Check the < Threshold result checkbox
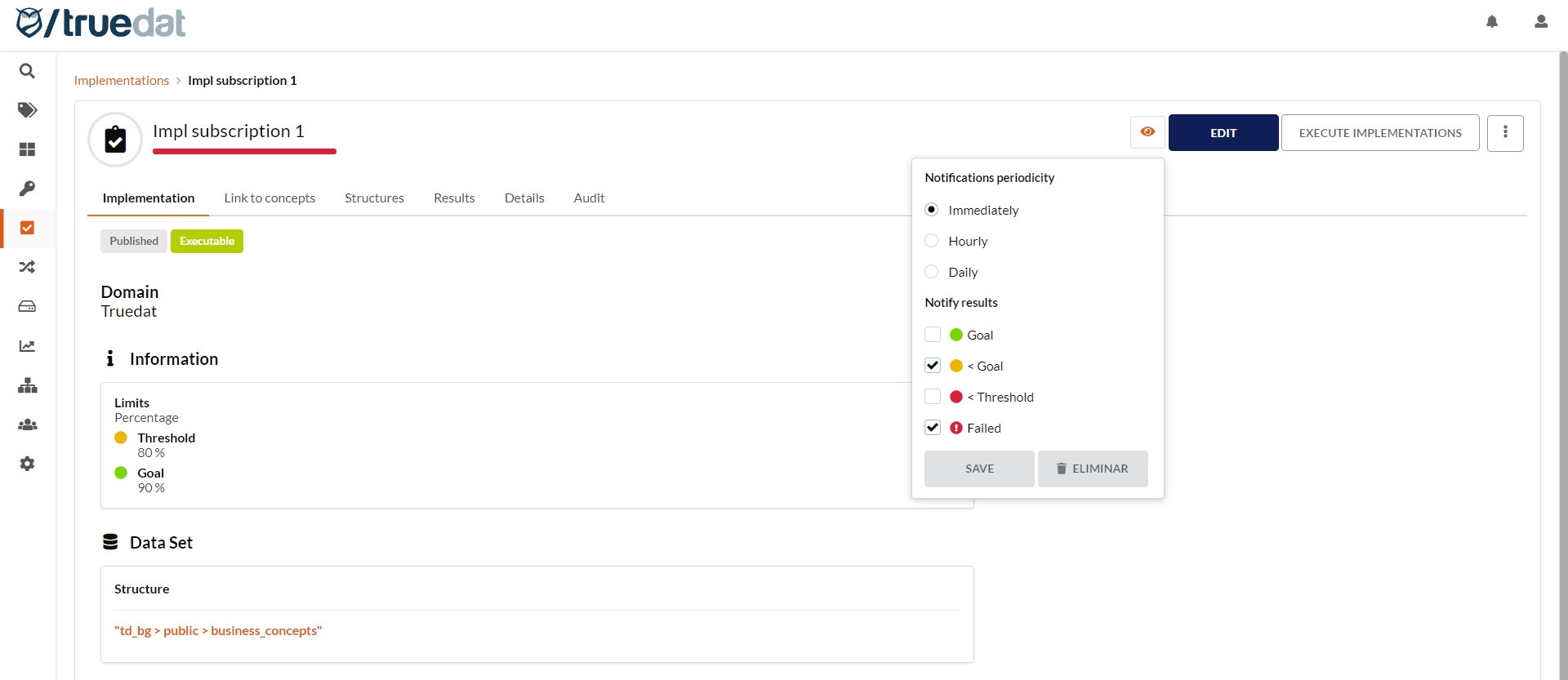Image resolution: width=1568 pixels, height=680 pixels. tap(933, 397)
